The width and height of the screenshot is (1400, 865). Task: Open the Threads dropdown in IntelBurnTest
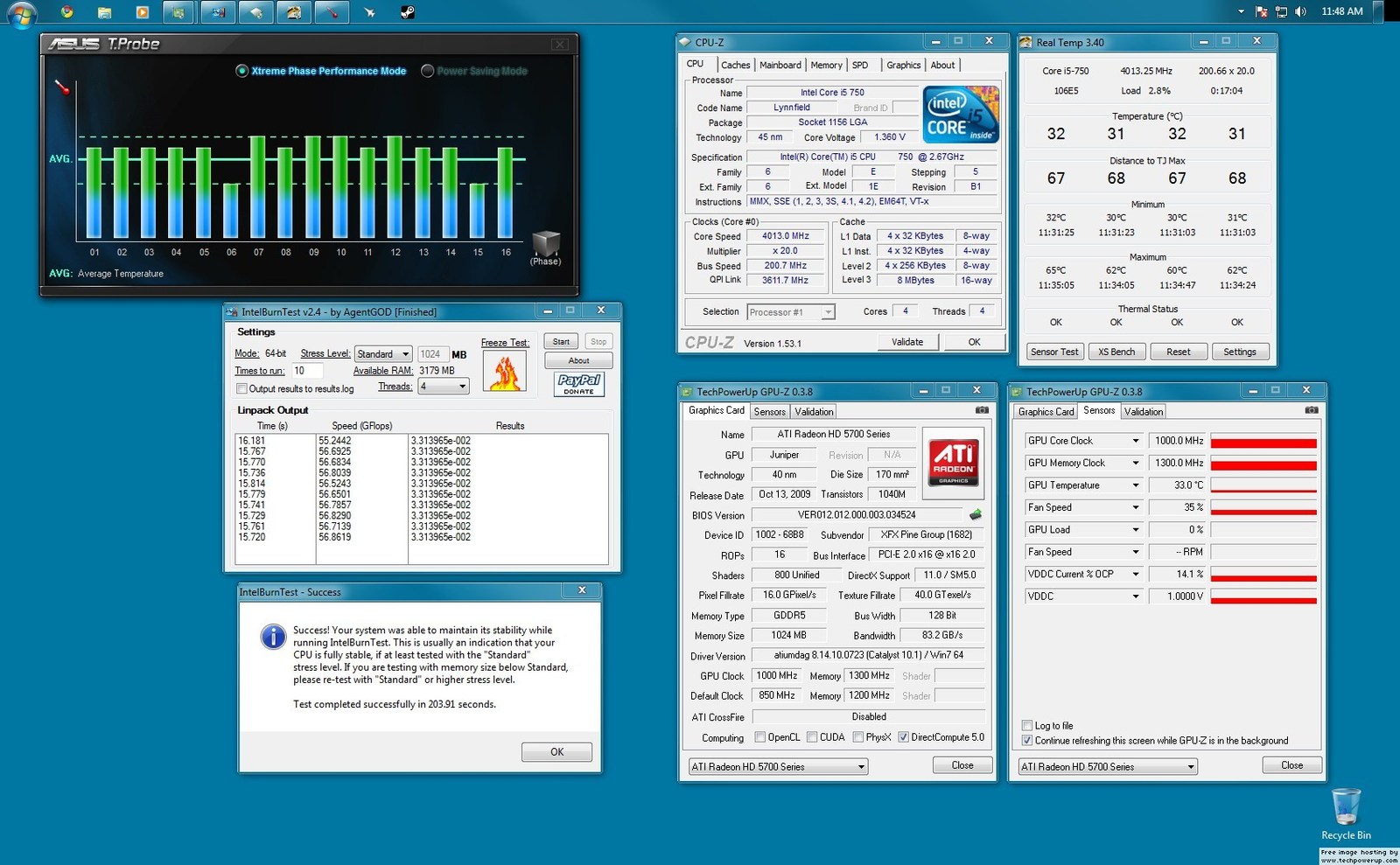(x=444, y=386)
